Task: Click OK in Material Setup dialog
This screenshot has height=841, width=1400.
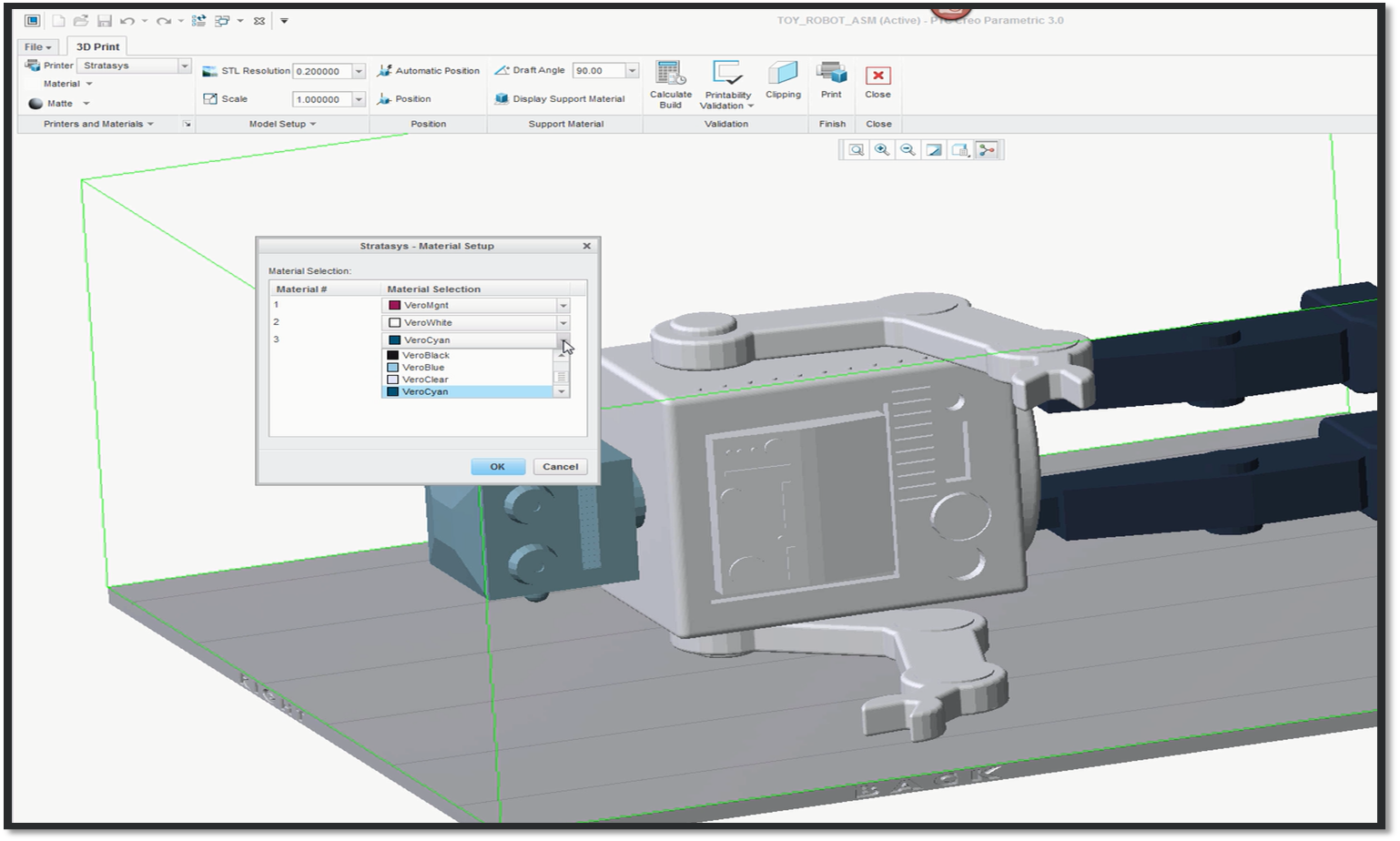Action: click(x=498, y=467)
